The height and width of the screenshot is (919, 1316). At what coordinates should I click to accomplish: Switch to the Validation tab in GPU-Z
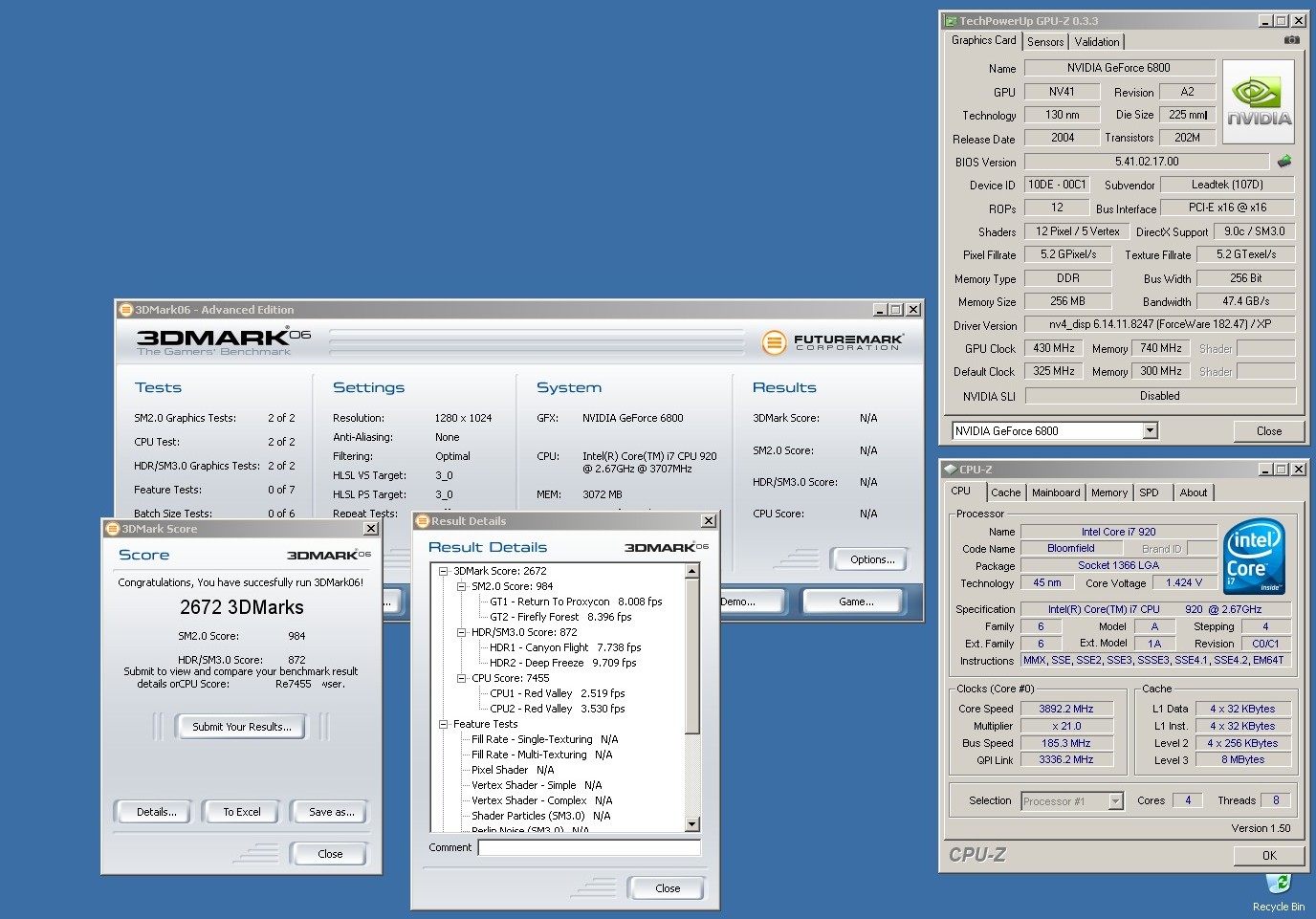point(1097,42)
